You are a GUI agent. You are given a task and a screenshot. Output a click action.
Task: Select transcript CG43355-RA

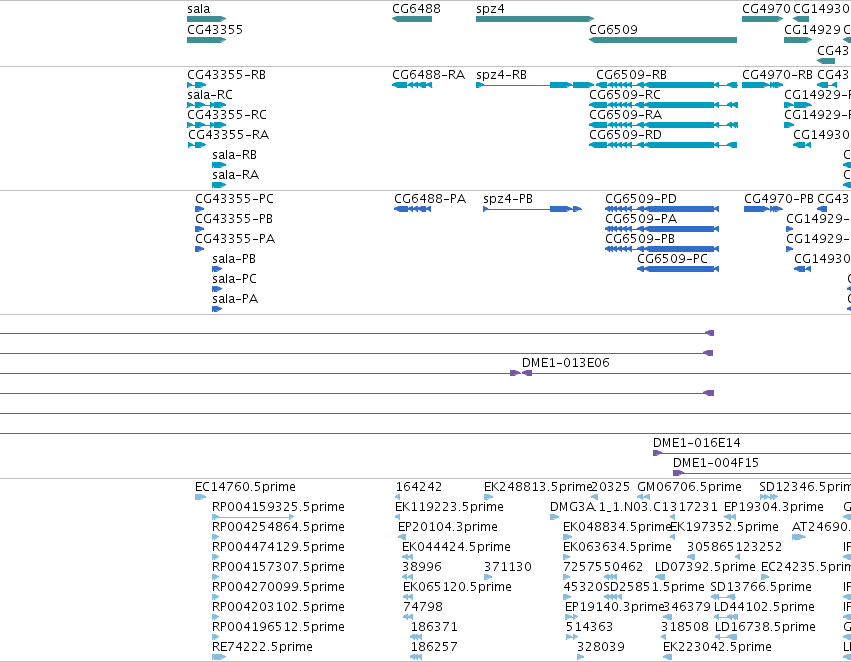click(197, 145)
